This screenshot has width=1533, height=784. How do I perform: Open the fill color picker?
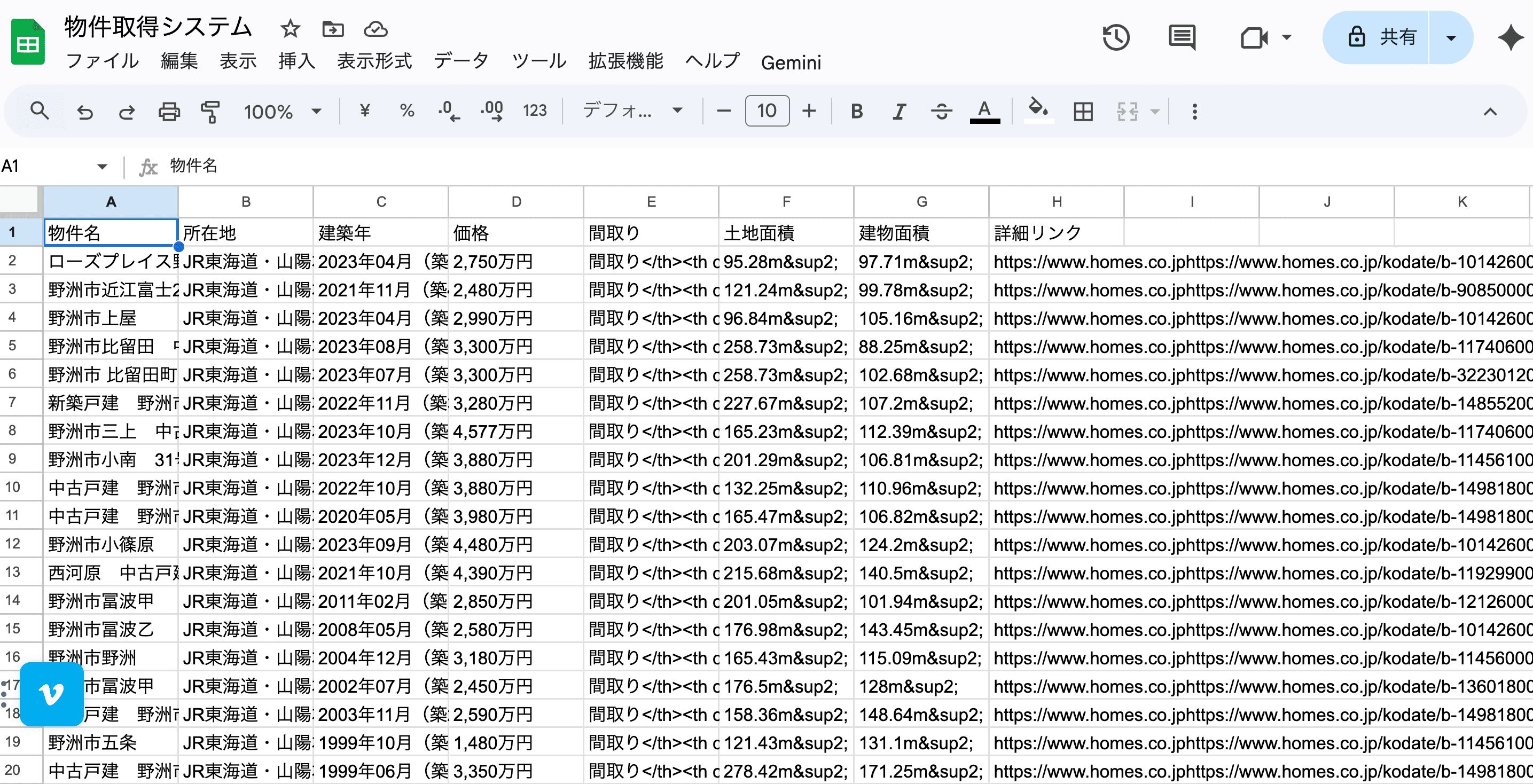pyautogui.click(x=1038, y=111)
